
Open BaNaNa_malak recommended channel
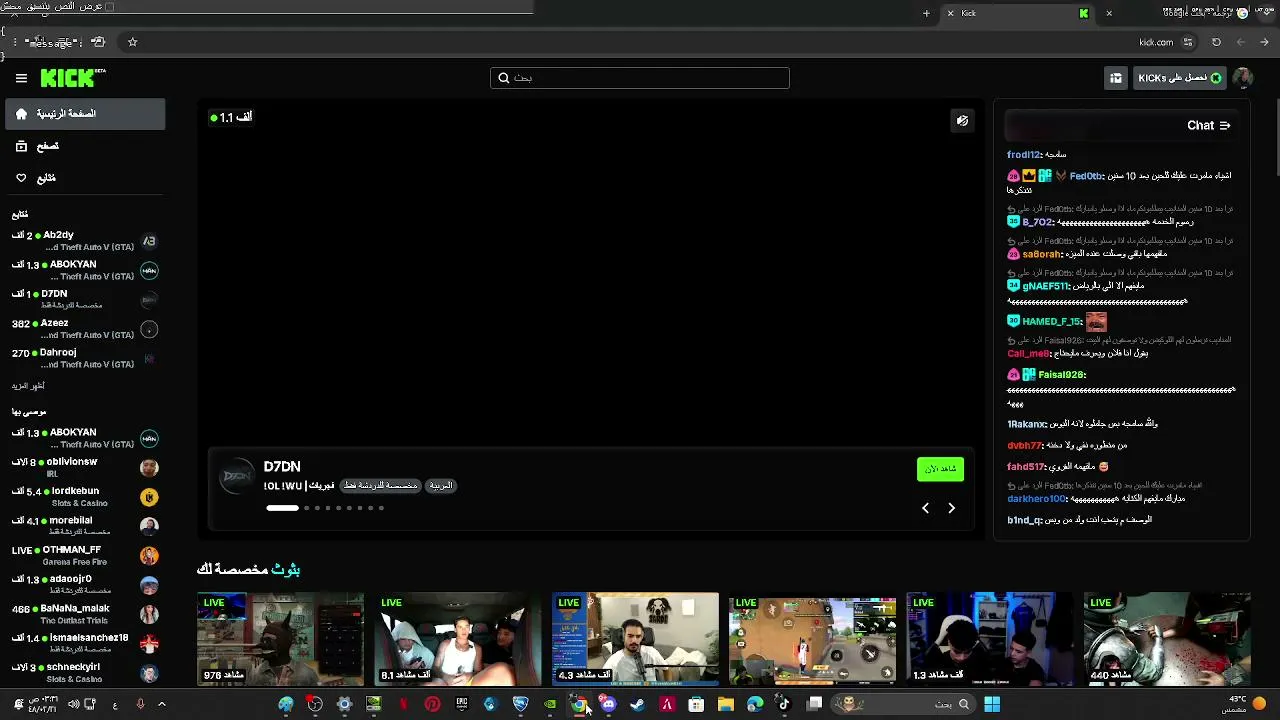tap(85, 614)
